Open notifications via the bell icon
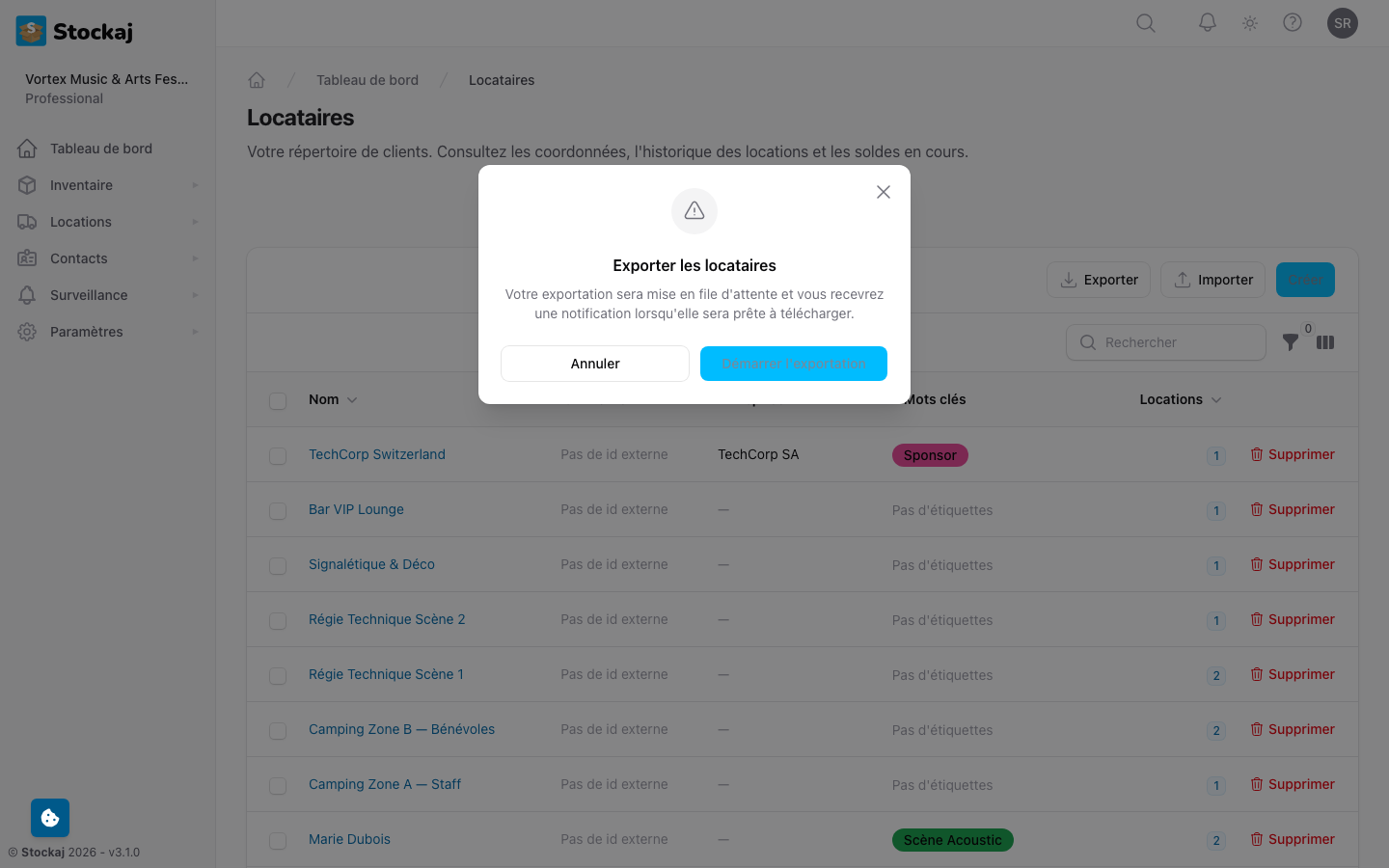The image size is (1389, 868). (1207, 22)
